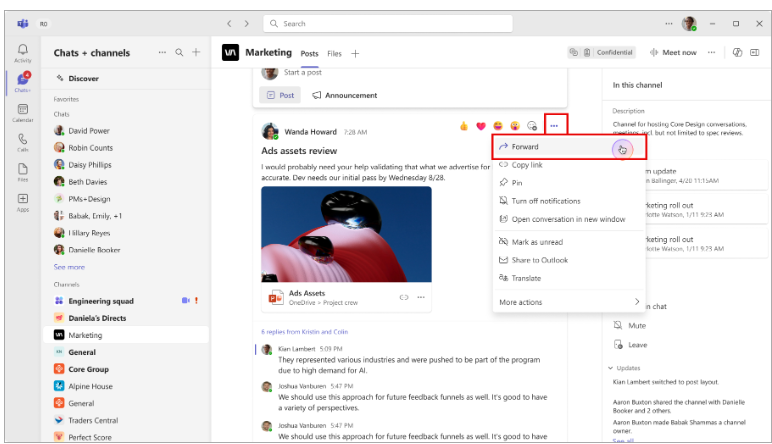Start a Meet now meeting
772x444 pixels.
tap(674, 52)
